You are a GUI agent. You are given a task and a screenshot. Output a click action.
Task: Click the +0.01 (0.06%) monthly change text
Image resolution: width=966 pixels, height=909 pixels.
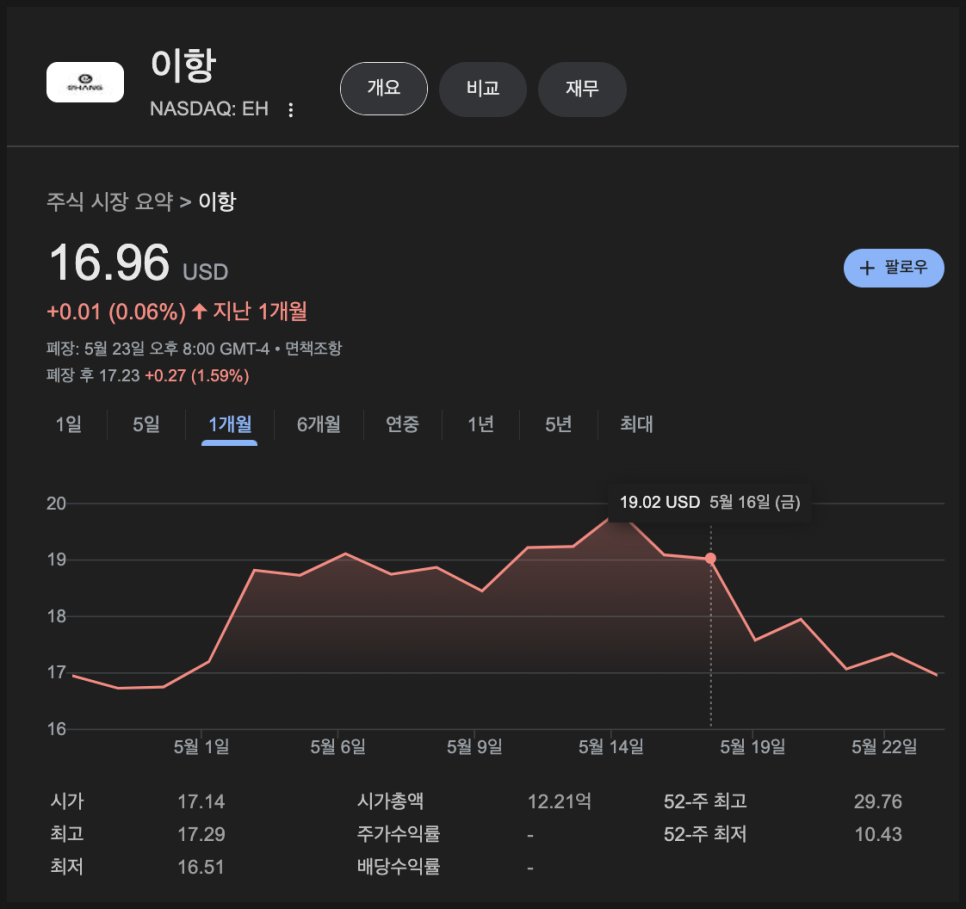point(116,312)
